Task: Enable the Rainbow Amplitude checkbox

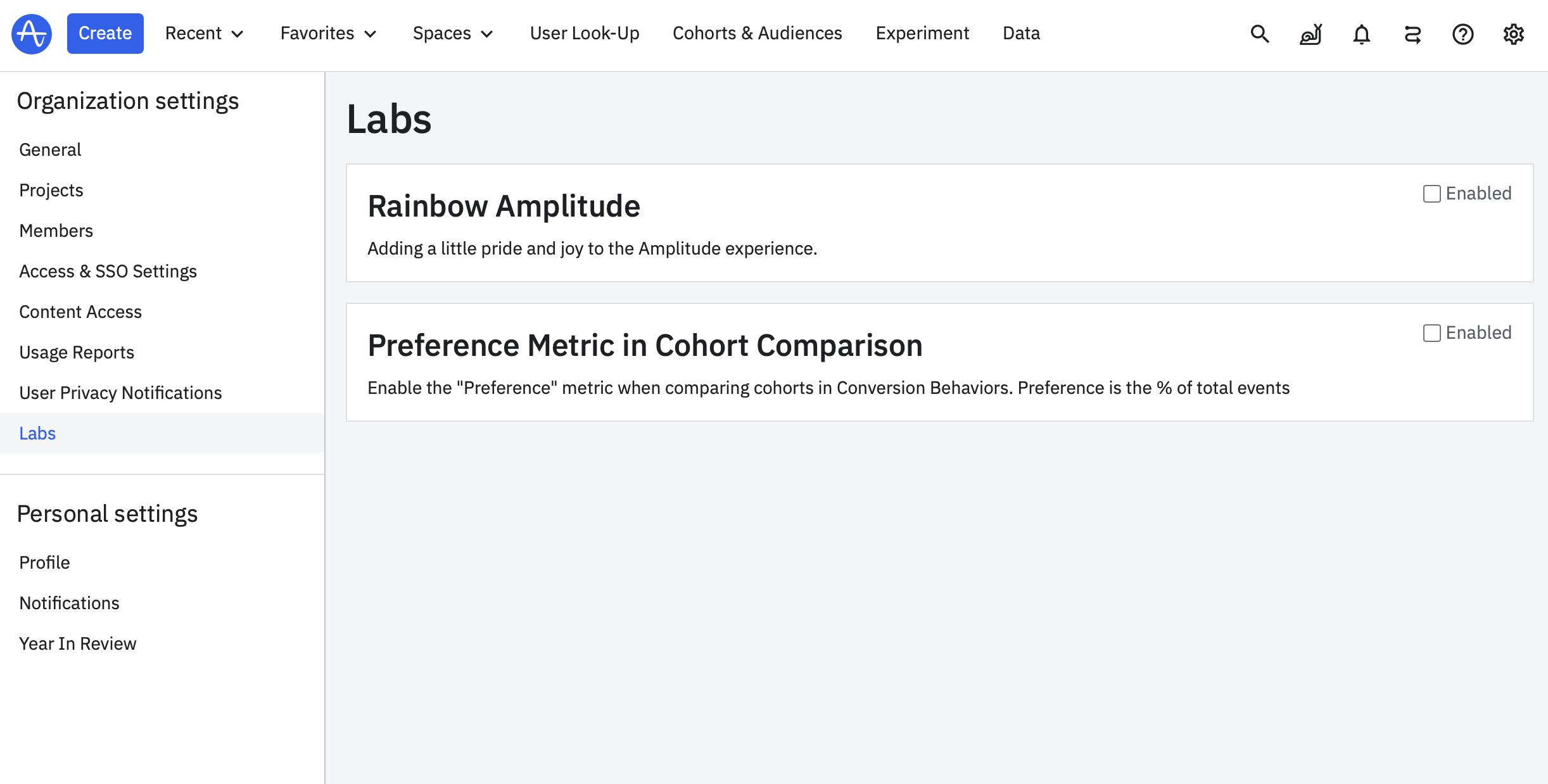Action: tap(1431, 194)
